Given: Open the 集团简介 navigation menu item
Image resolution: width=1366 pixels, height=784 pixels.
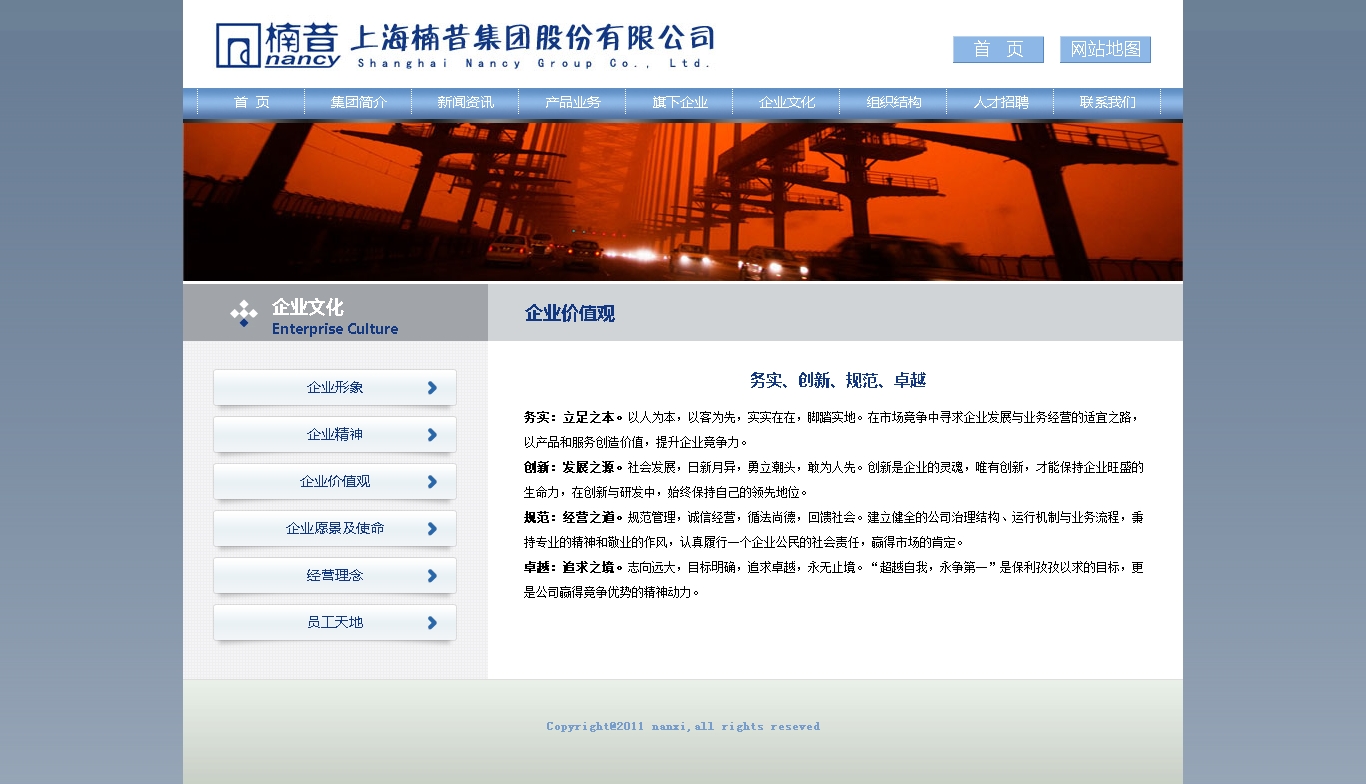Looking at the screenshot, I should (359, 102).
